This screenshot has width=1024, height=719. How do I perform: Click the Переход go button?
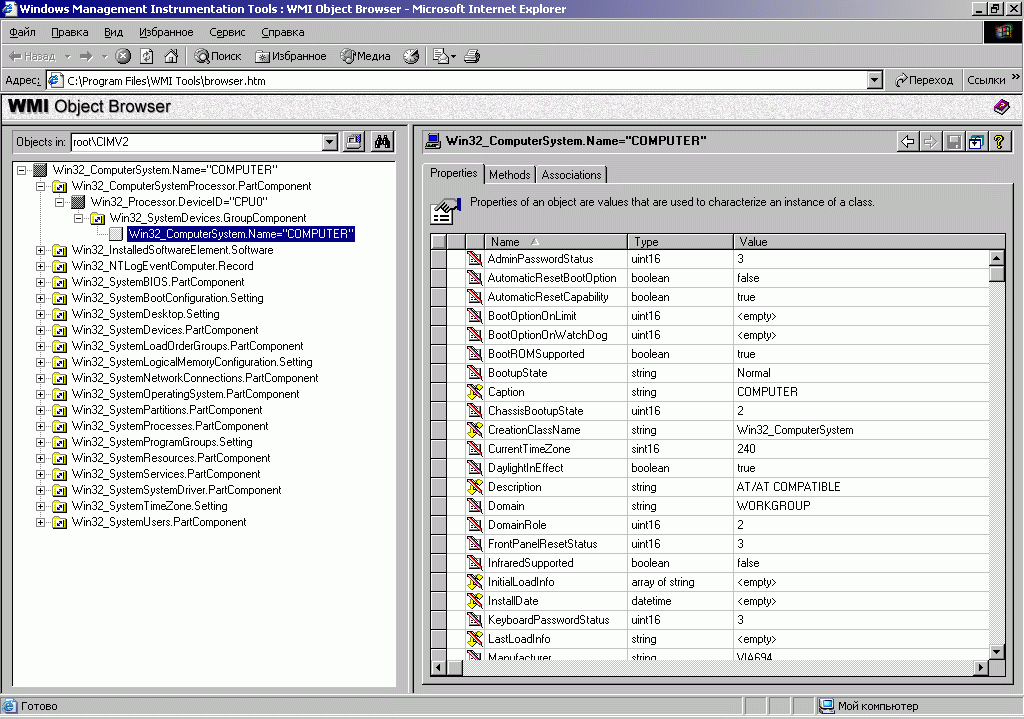tap(923, 80)
